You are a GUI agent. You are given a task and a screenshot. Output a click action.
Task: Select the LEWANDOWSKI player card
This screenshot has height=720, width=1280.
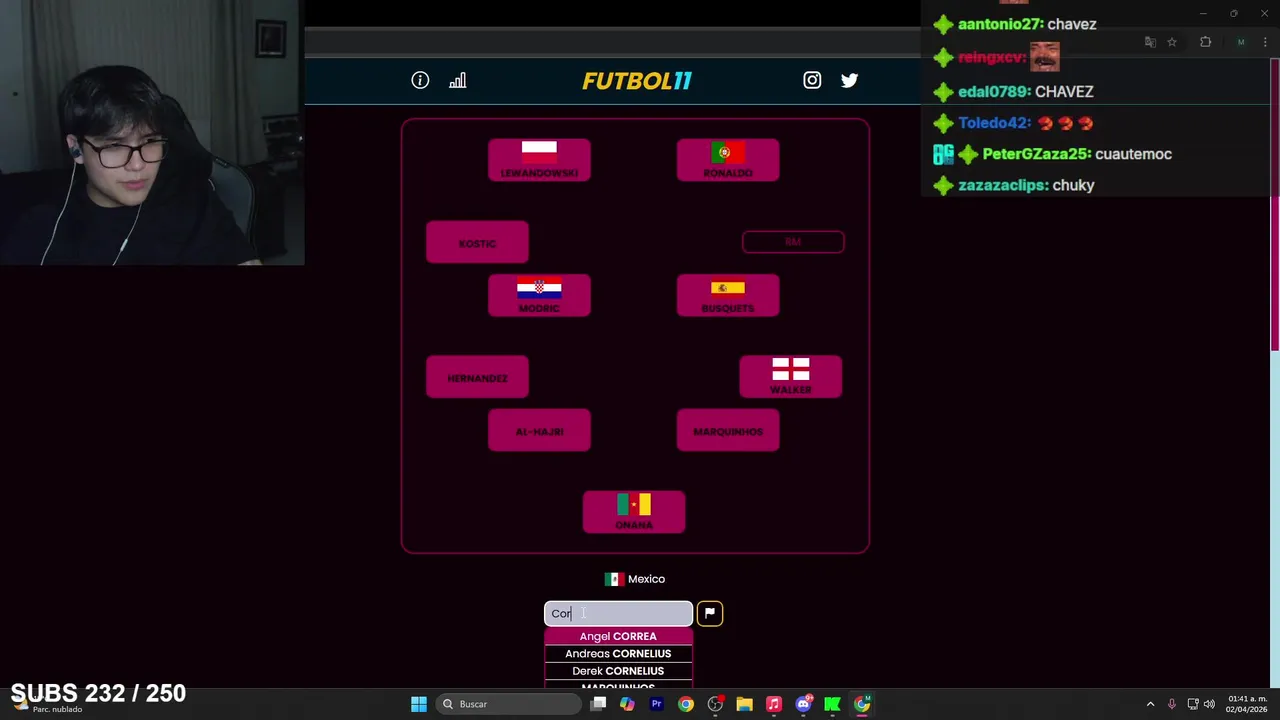[x=539, y=160]
